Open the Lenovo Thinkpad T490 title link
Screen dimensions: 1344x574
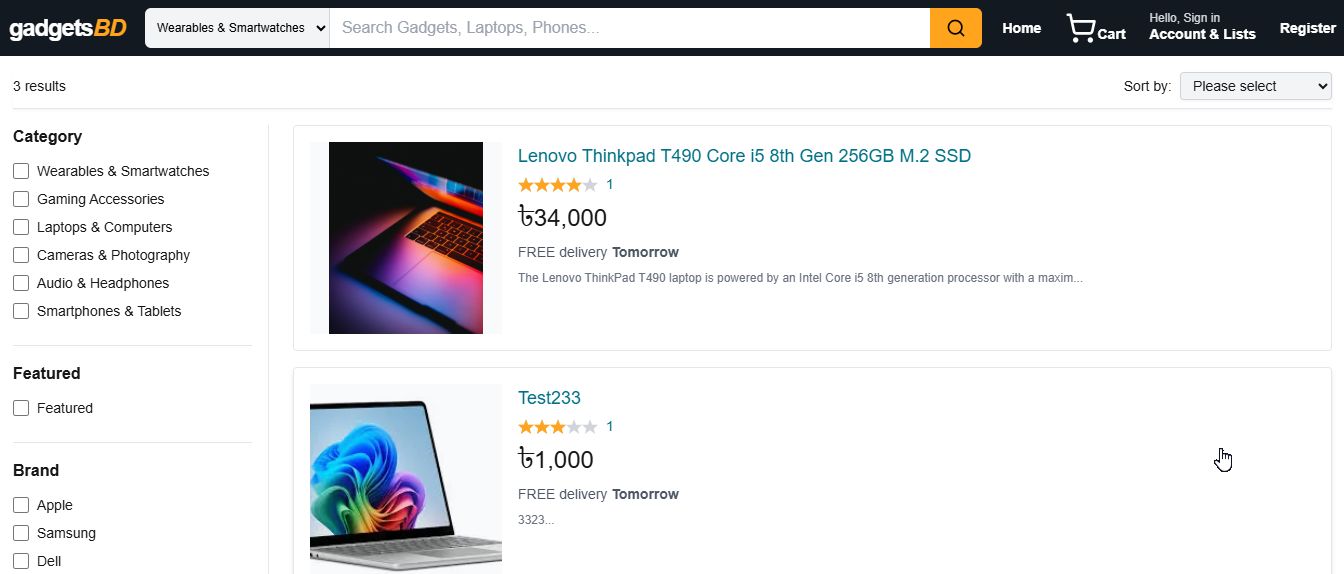744,156
